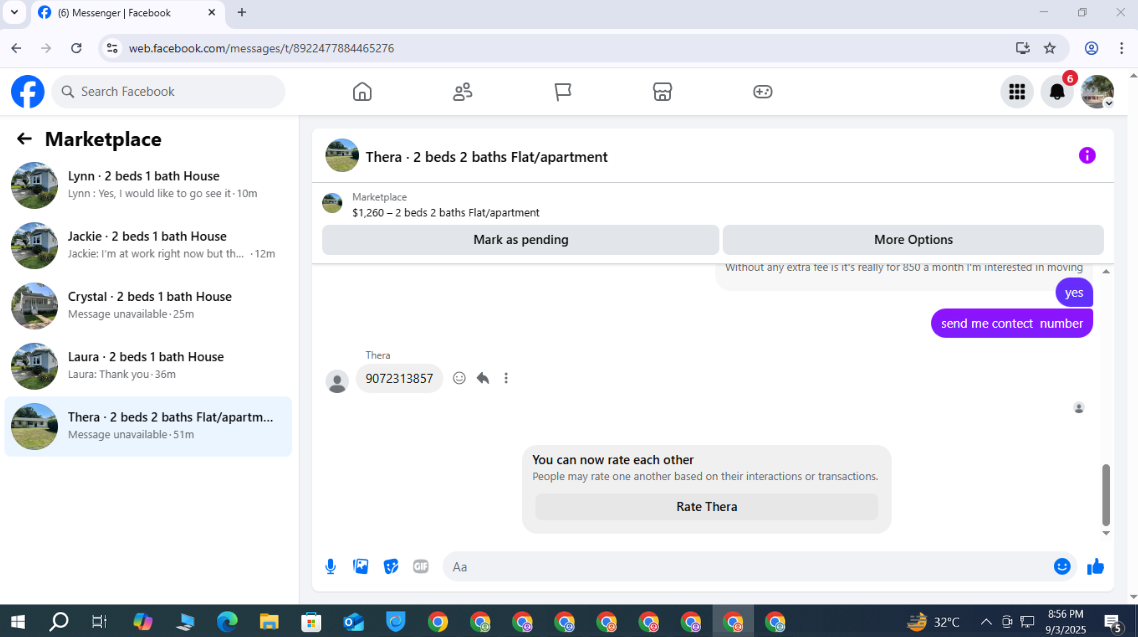Screen dimensions: 1138x637
Task: Open the tab search dropdown arrow
Action: tap(14, 12)
